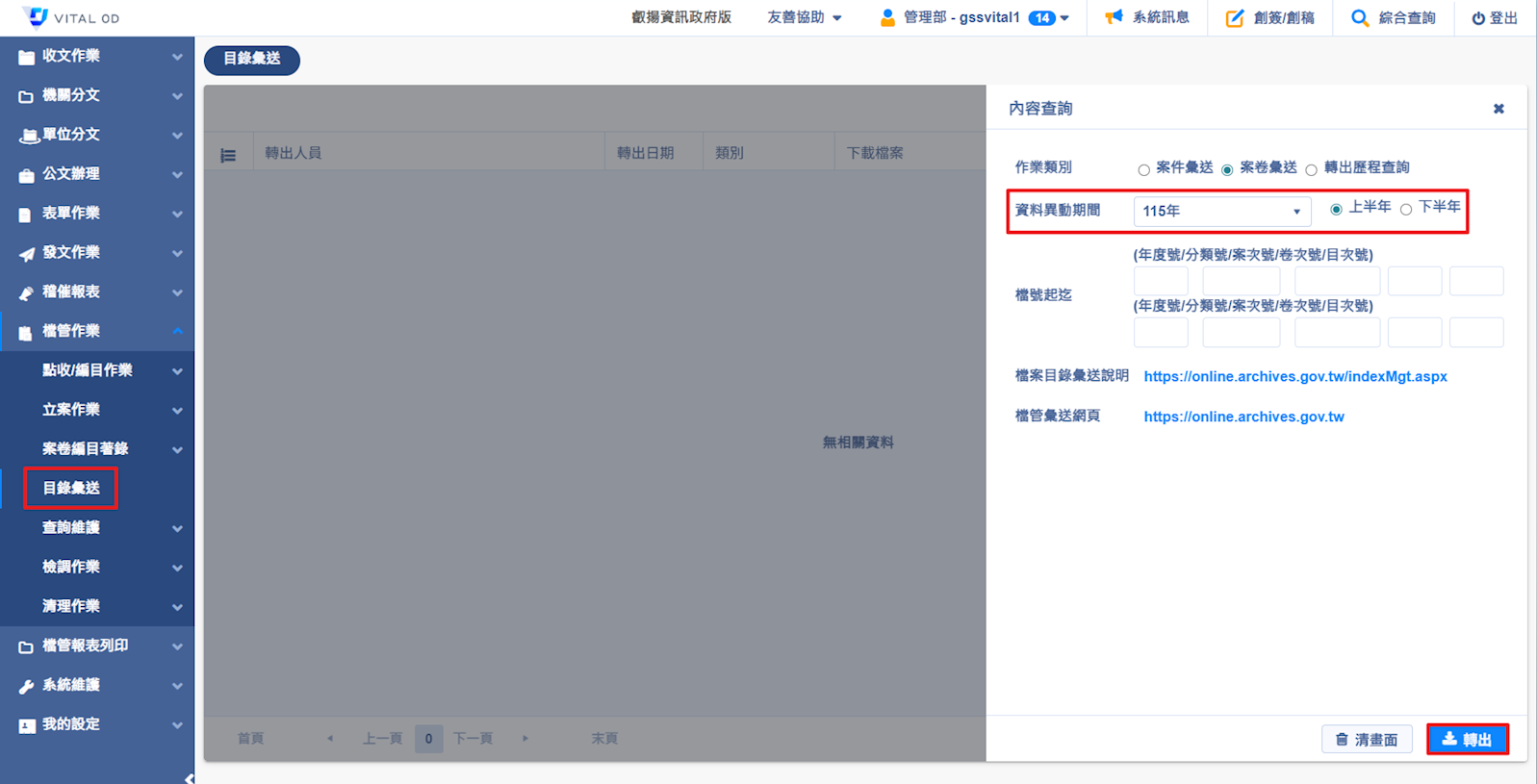Click the 系統訊息 megaphone icon
Image resolution: width=1537 pixels, height=784 pixels.
pos(1114,17)
